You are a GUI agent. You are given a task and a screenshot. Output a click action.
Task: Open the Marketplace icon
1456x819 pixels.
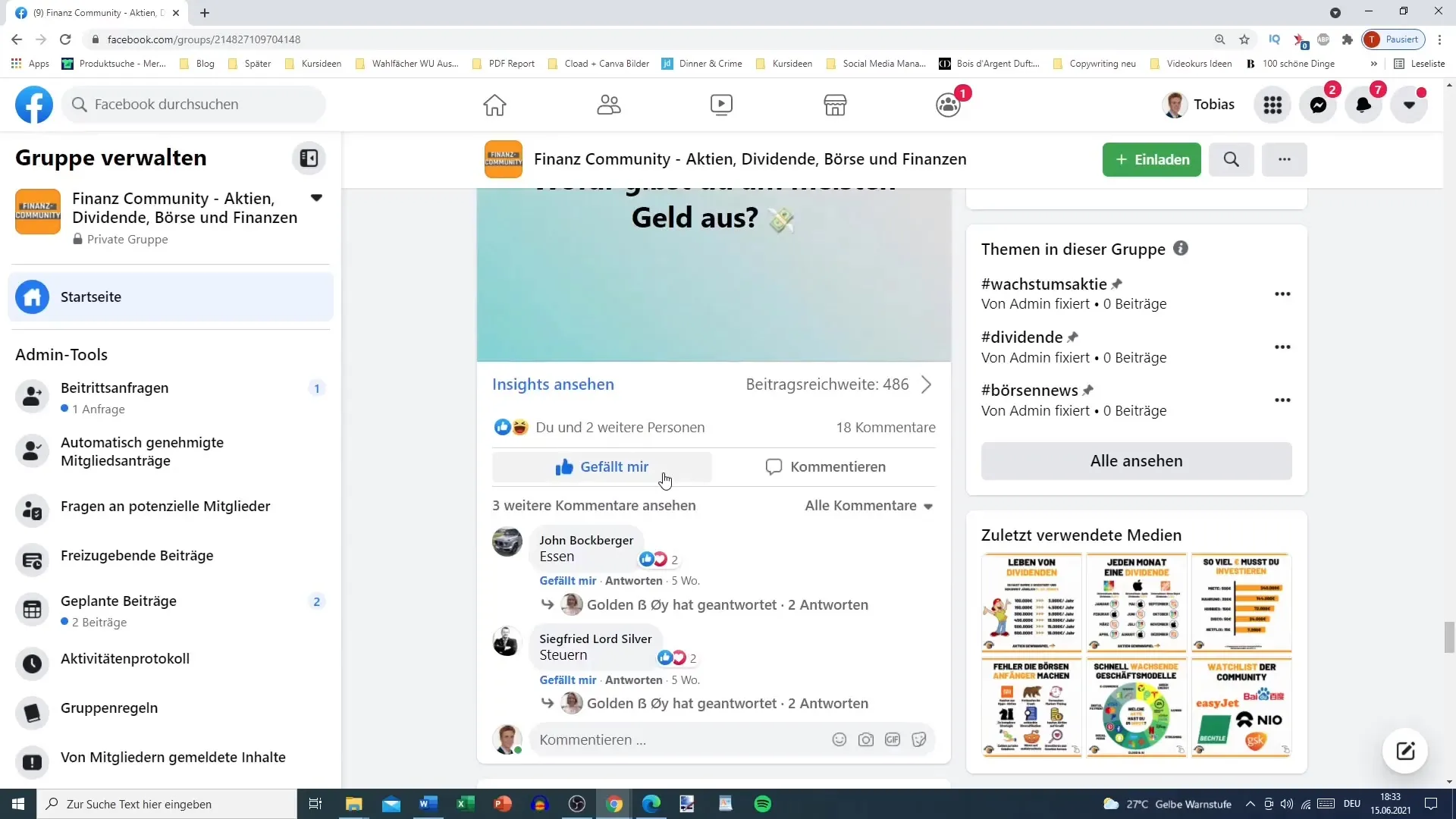coord(835,105)
